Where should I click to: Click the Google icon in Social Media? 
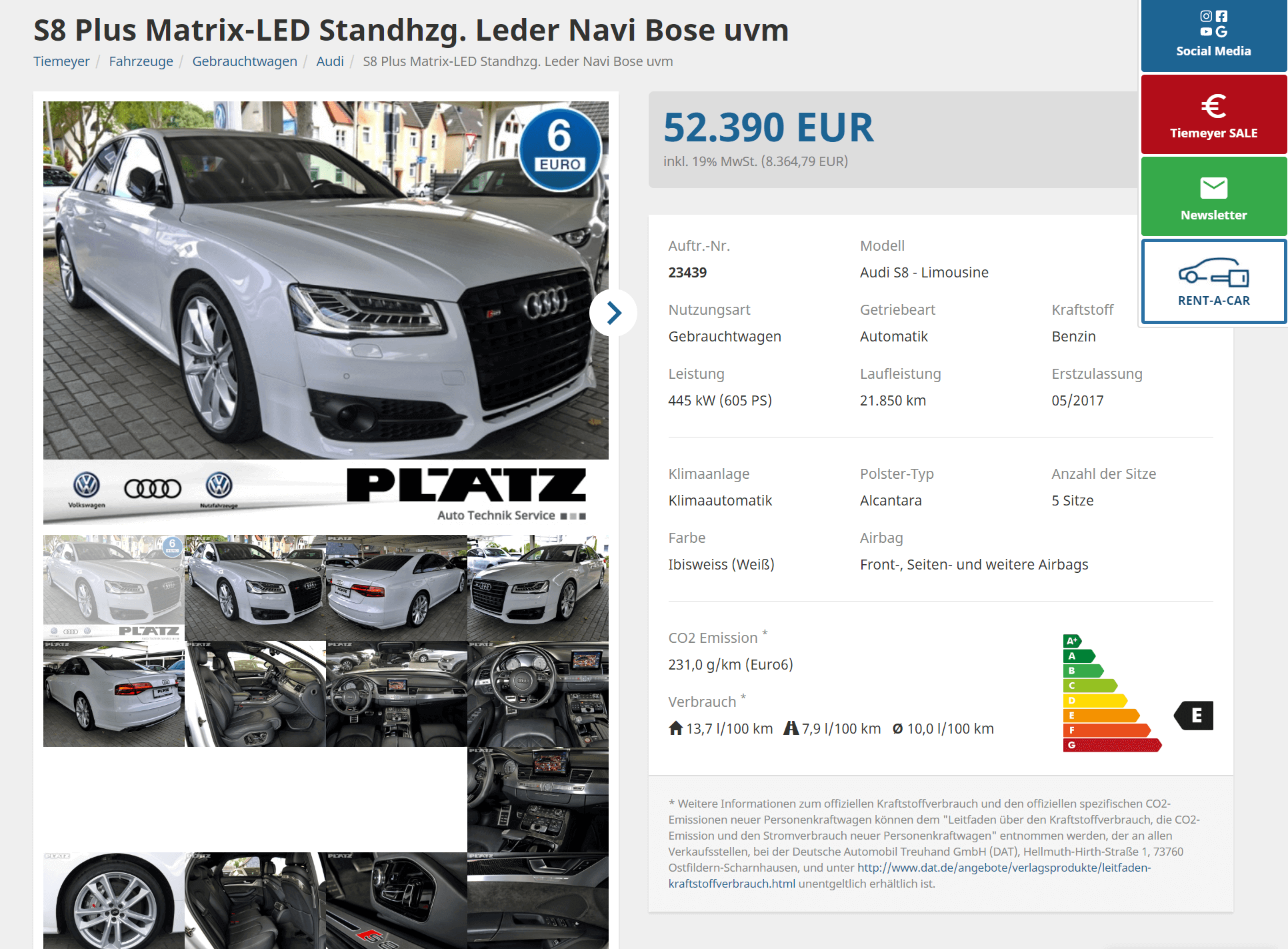(x=1221, y=31)
